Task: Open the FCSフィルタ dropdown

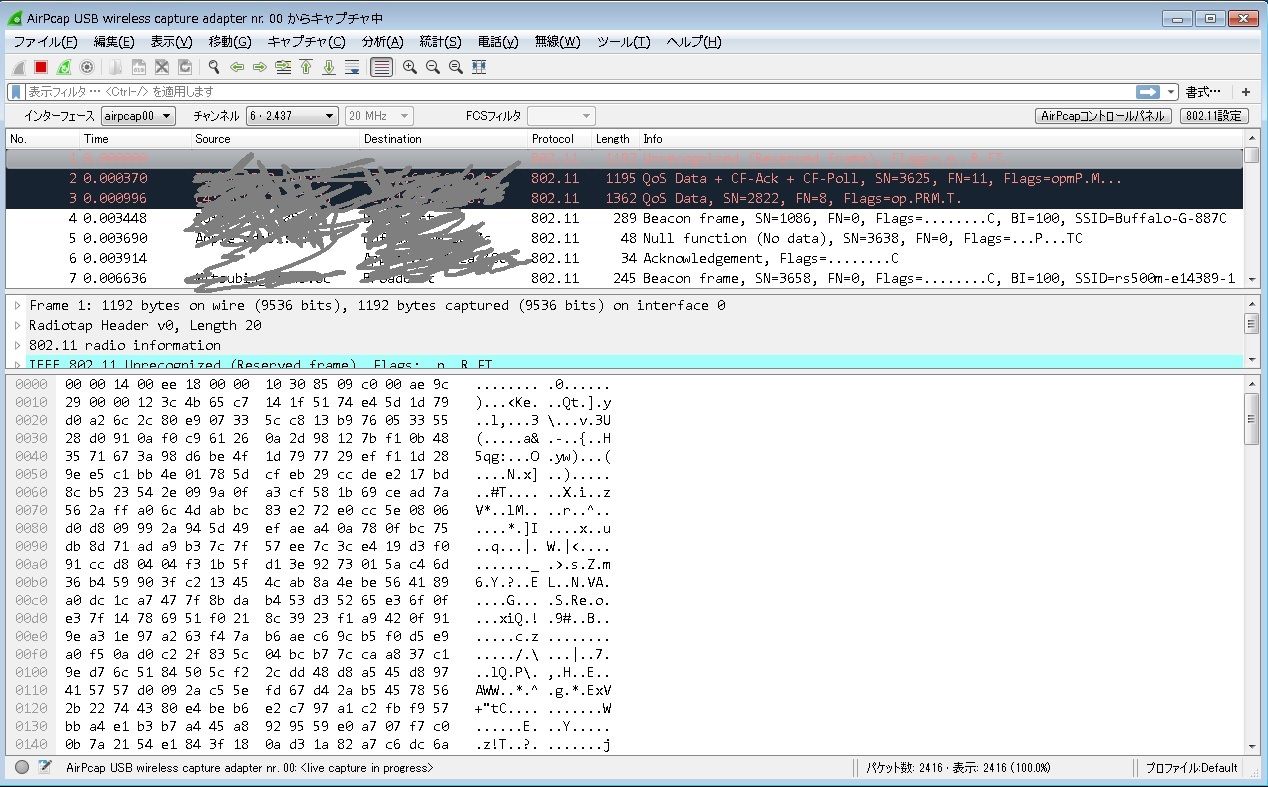Action: point(561,116)
